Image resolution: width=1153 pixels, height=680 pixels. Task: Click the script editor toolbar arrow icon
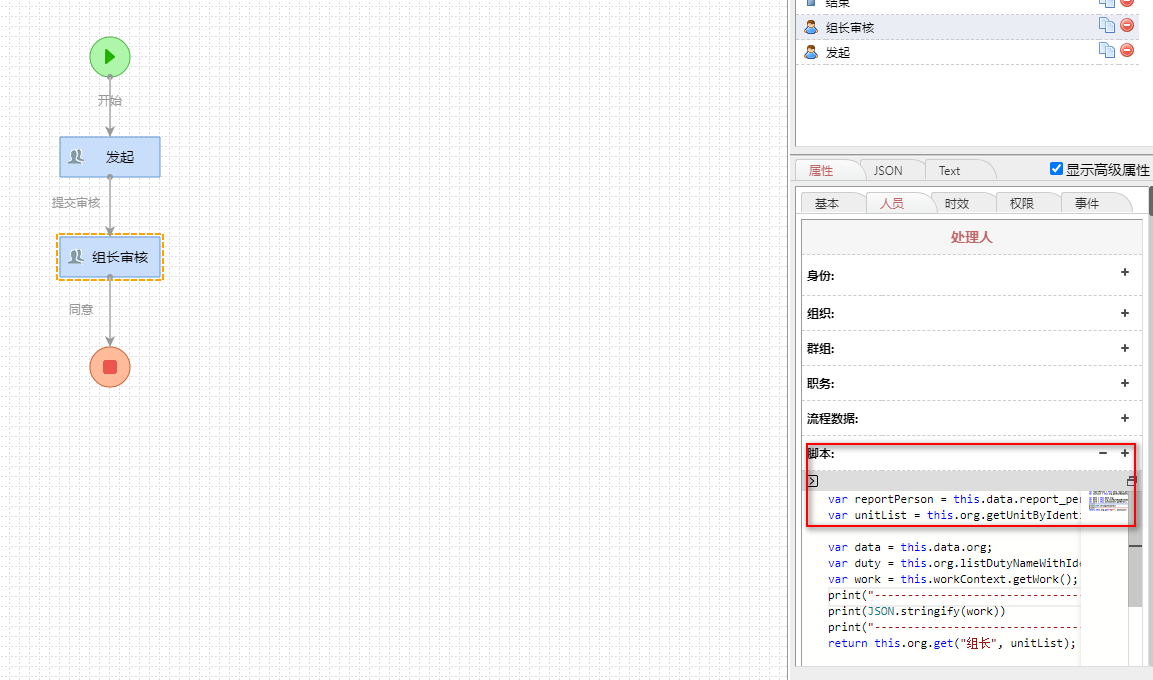[x=813, y=481]
